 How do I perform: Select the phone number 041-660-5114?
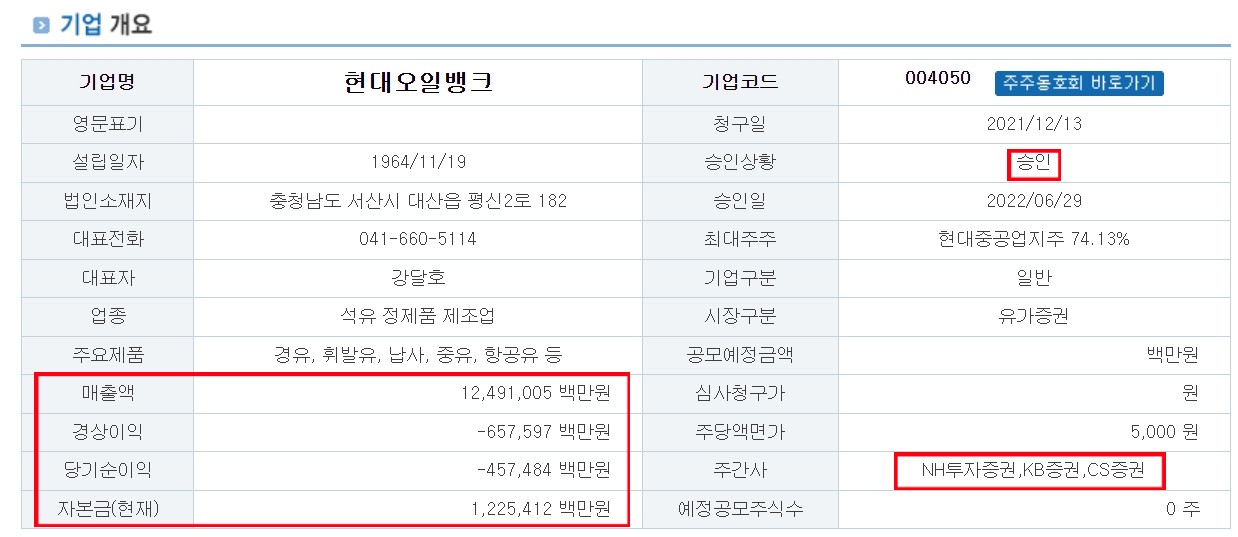[x=418, y=240]
